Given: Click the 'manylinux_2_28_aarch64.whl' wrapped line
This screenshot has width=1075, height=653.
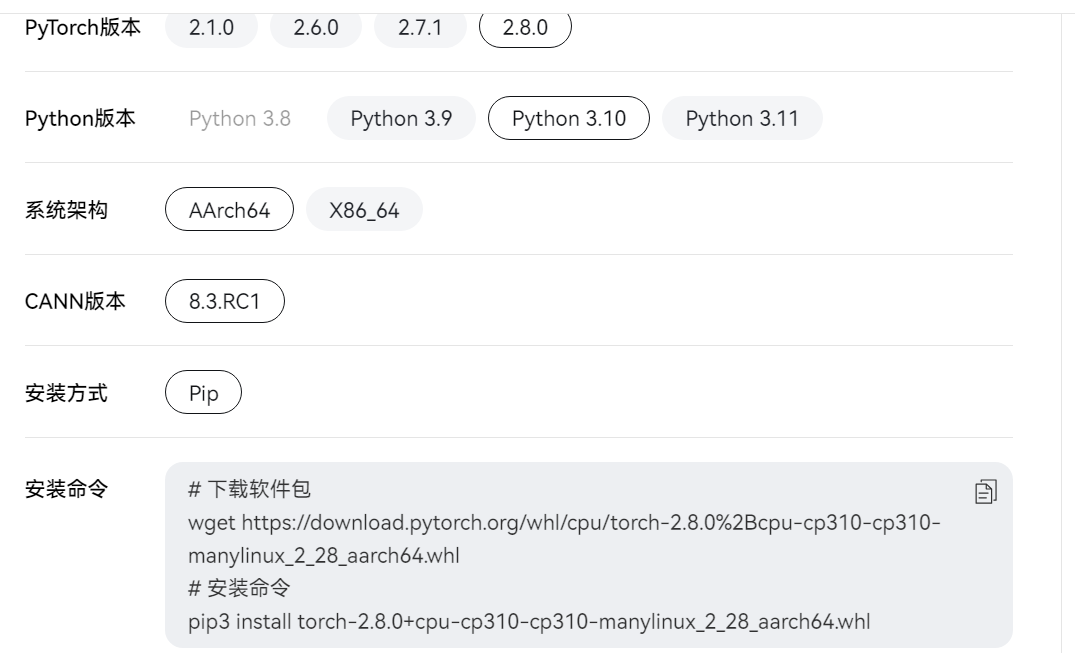Looking at the screenshot, I should point(324,556).
